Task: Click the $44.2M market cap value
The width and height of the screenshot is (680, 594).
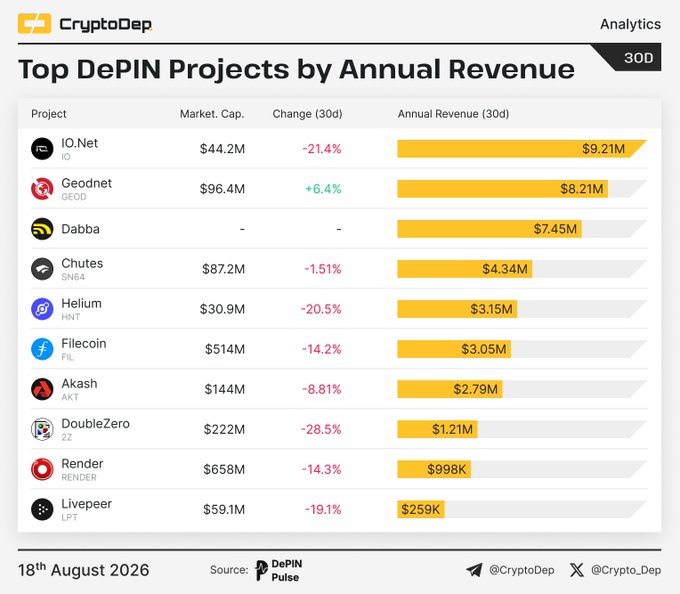Action: 222,149
